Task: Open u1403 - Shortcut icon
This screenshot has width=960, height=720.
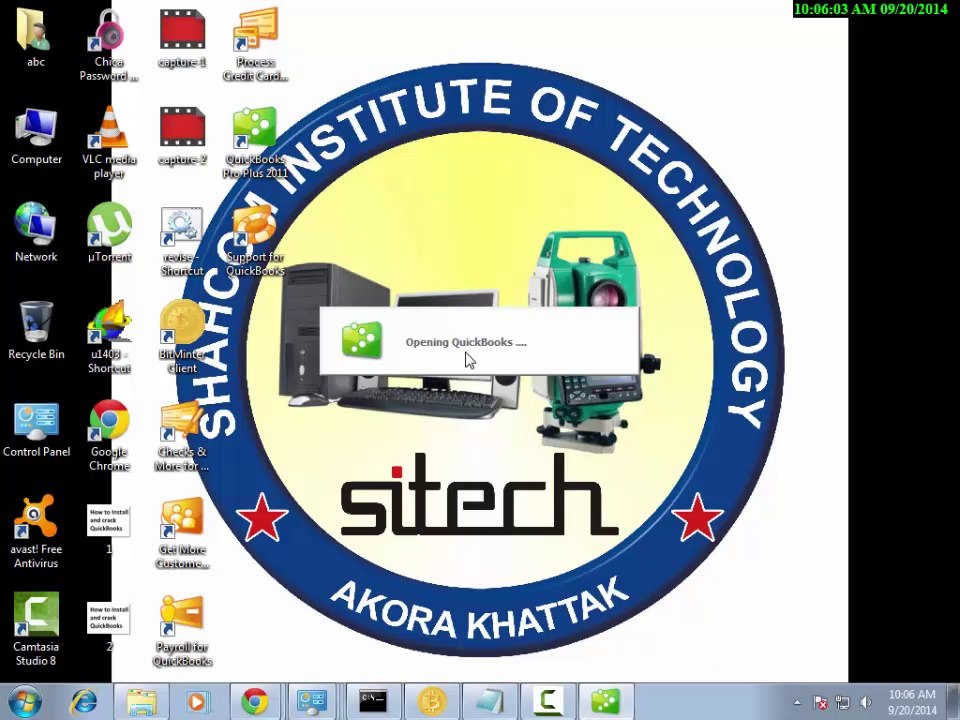Action: [x=109, y=337]
